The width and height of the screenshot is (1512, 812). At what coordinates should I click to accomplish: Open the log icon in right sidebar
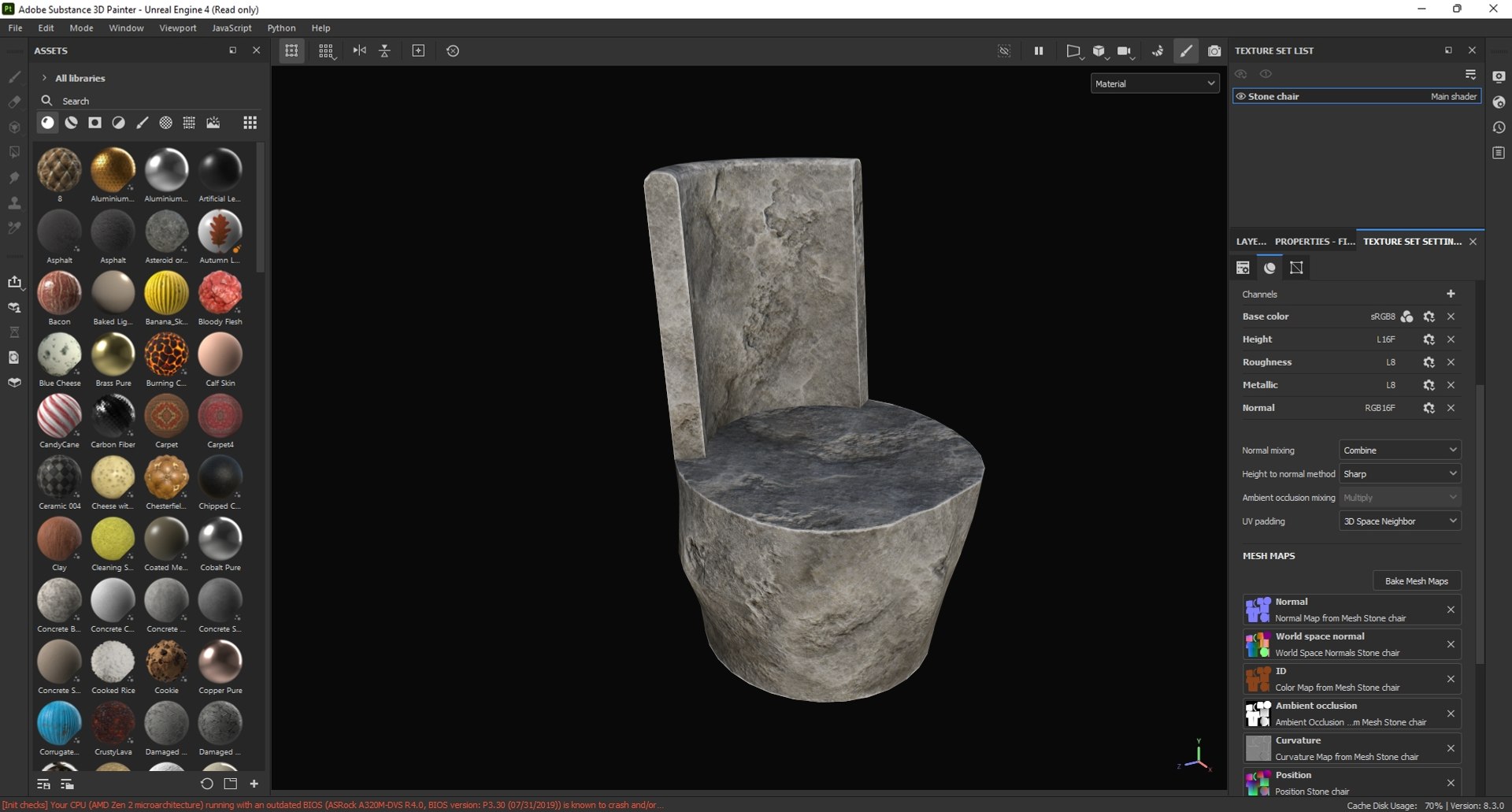1499,152
